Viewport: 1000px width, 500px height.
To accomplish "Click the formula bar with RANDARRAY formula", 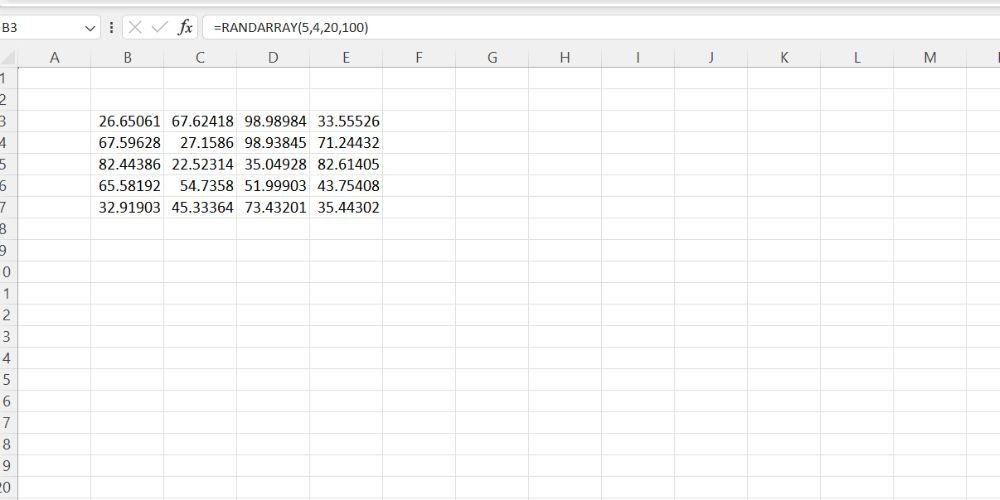I will pyautogui.click(x=601, y=28).
